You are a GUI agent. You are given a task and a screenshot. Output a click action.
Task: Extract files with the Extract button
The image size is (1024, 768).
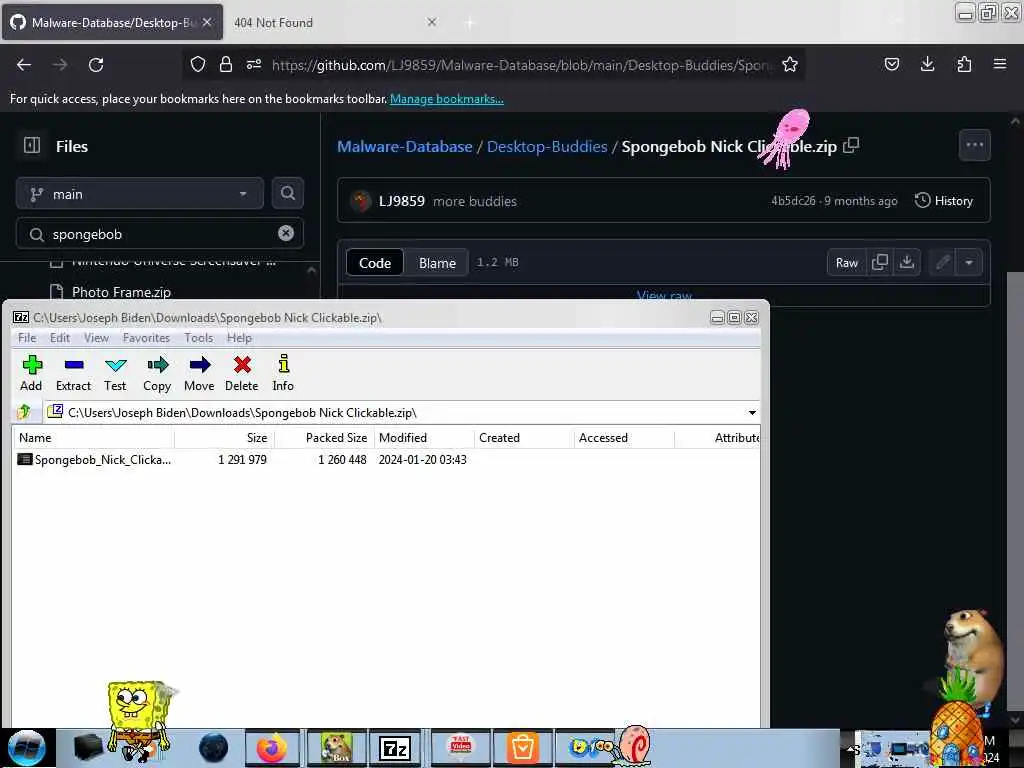[73, 373]
